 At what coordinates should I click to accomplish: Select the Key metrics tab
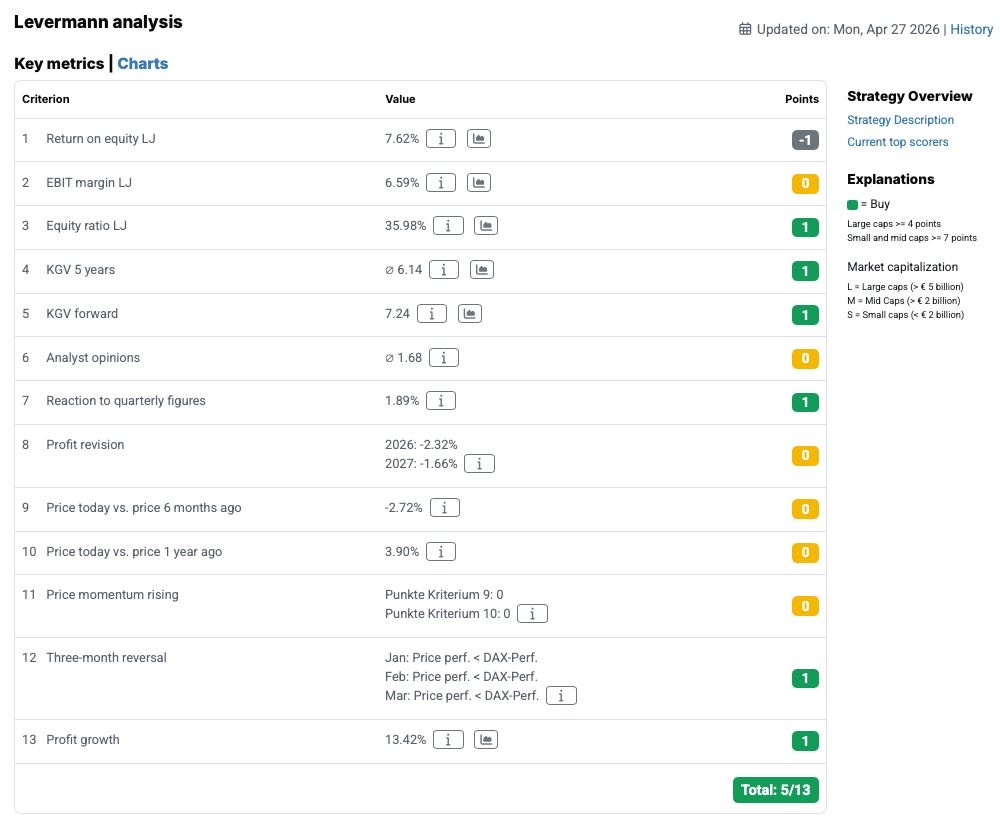pos(59,64)
